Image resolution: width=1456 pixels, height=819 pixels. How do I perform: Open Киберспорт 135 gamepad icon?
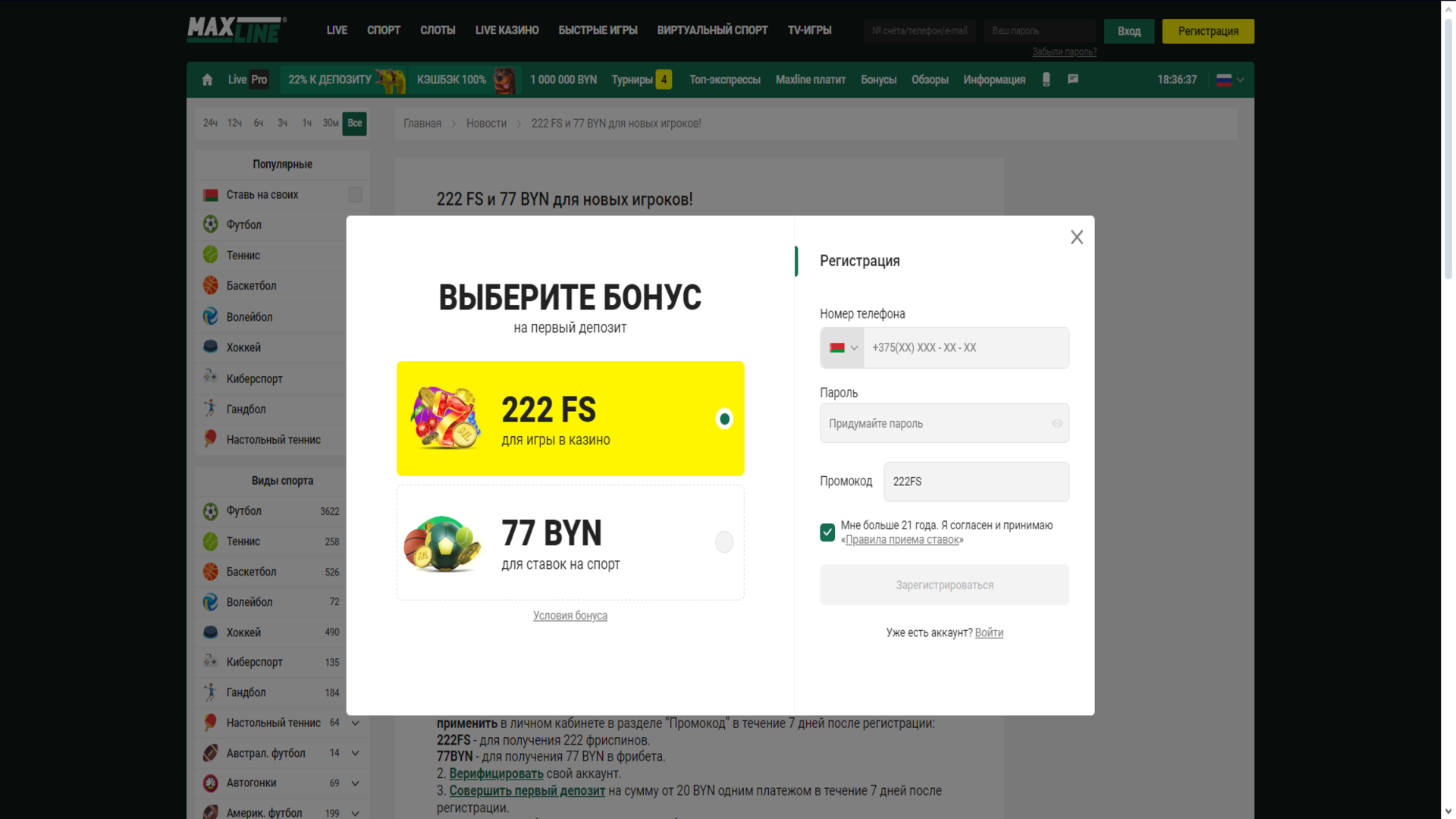211,661
